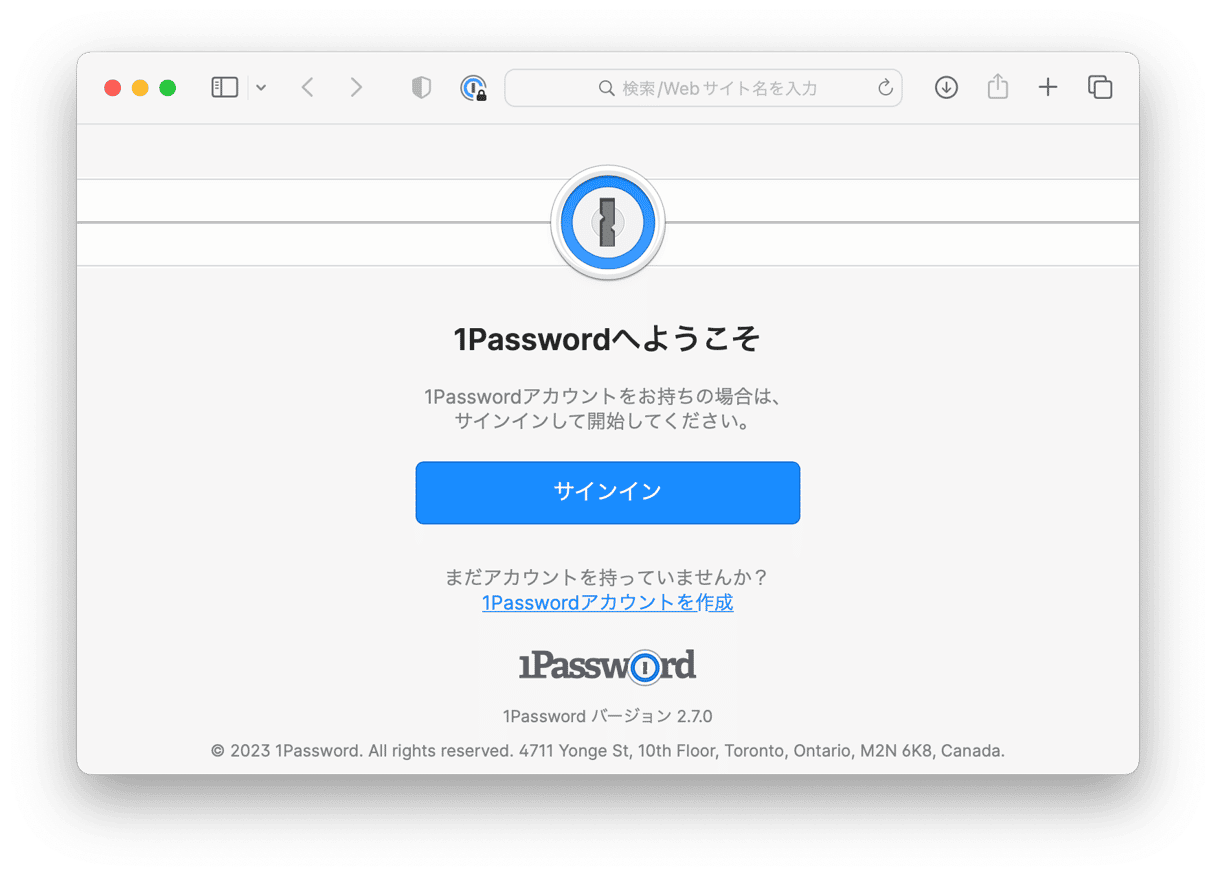Open the 1Passwordアカウントを作成 link
The width and height of the screenshot is (1216, 876).
pyautogui.click(x=608, y=602)
